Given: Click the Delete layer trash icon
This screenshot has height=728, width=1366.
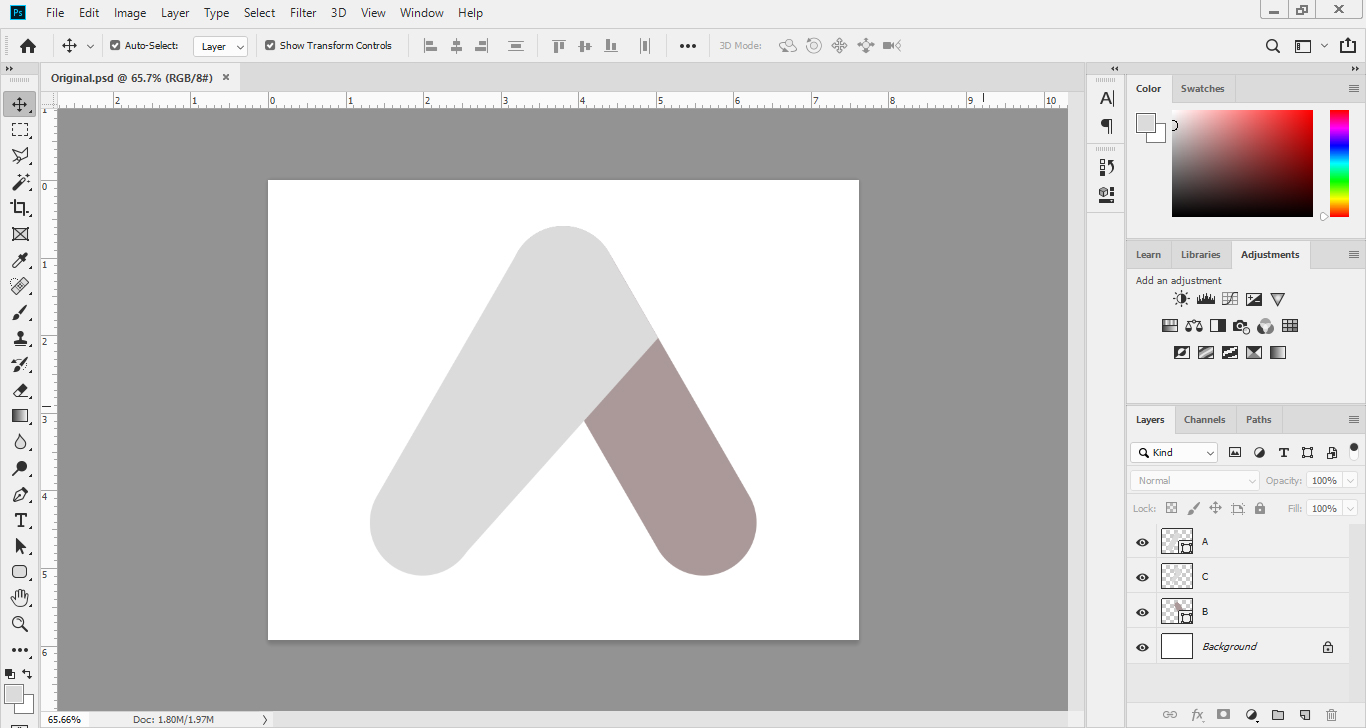Looking at the screenshot, I should 1331,715.
